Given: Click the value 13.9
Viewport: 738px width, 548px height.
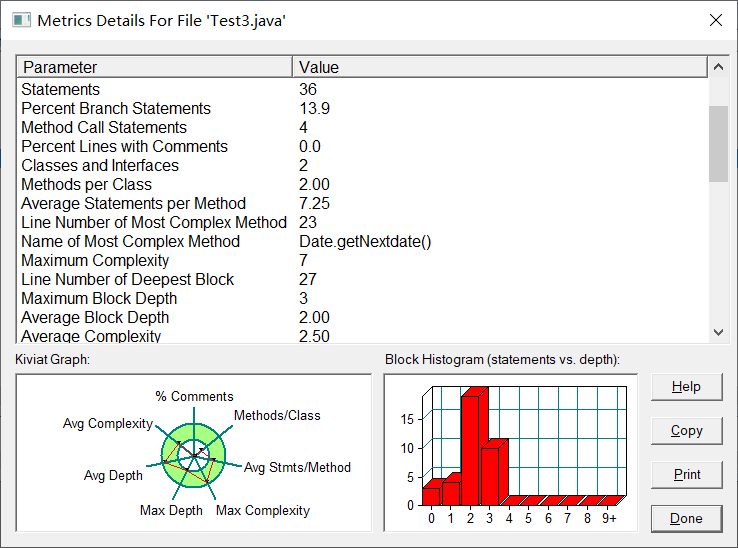Looking at the screenshot, I should [314, 108].
